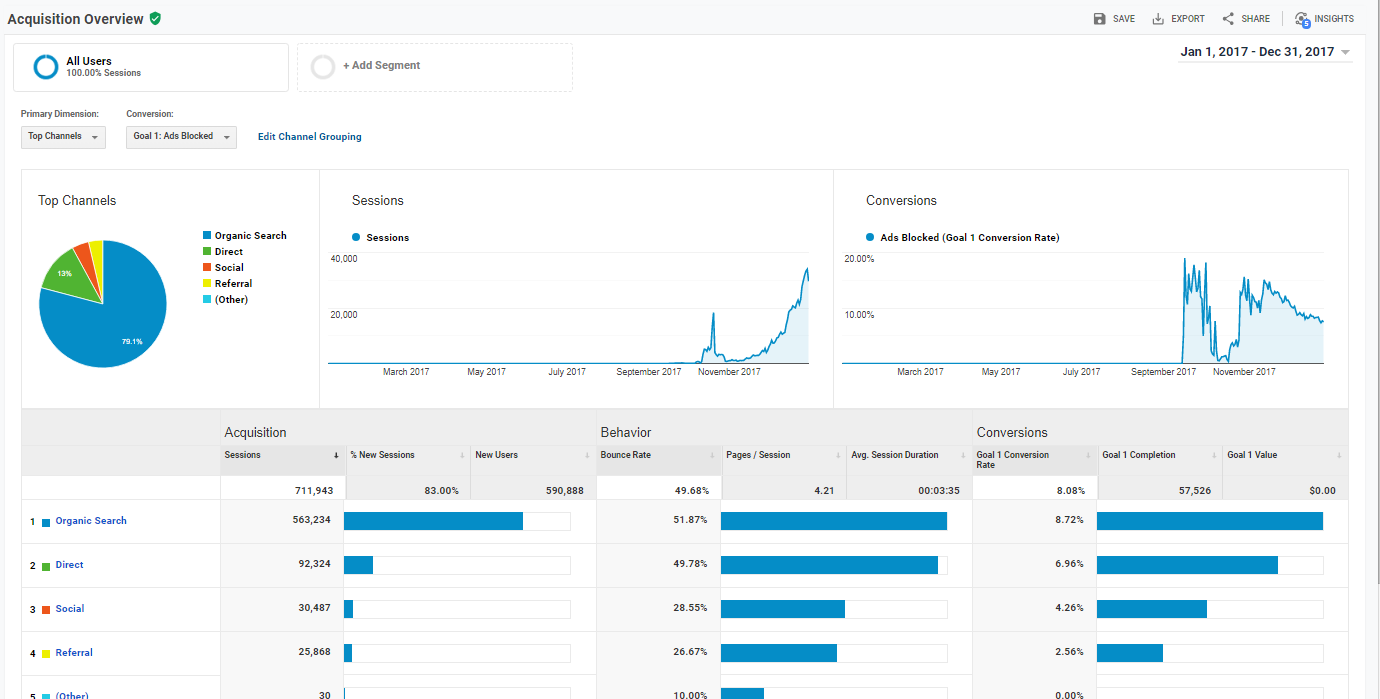Click the Organic Search blue legend swatch
The height and width of the screenshot is (699, 1380).
click(x=207, y=236)
